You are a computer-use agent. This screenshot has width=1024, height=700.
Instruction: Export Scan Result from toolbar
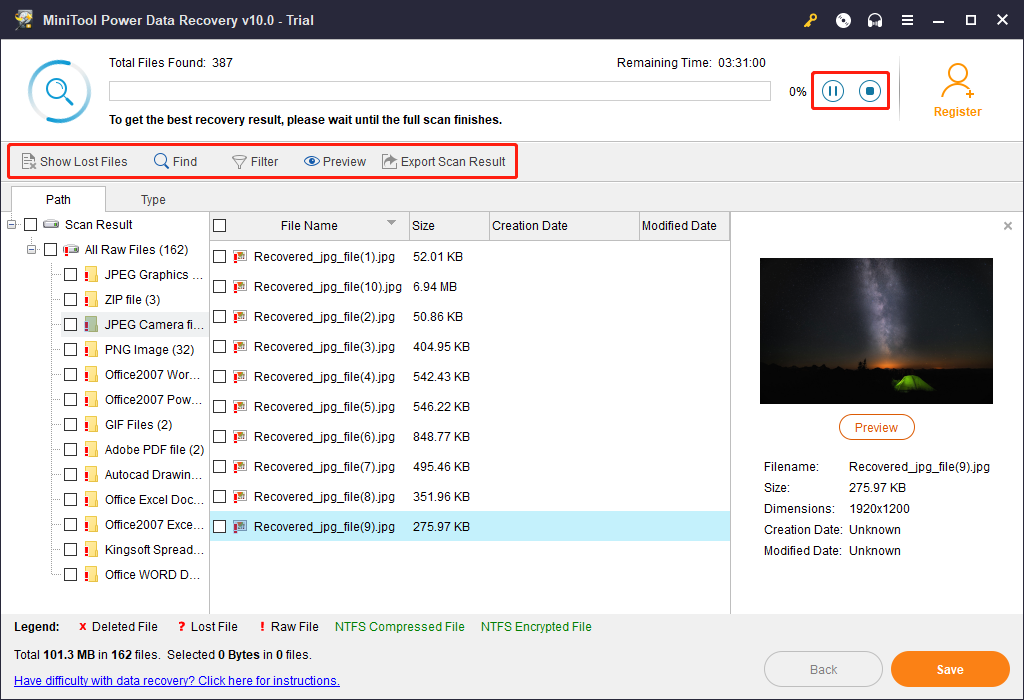coord(390,161)
